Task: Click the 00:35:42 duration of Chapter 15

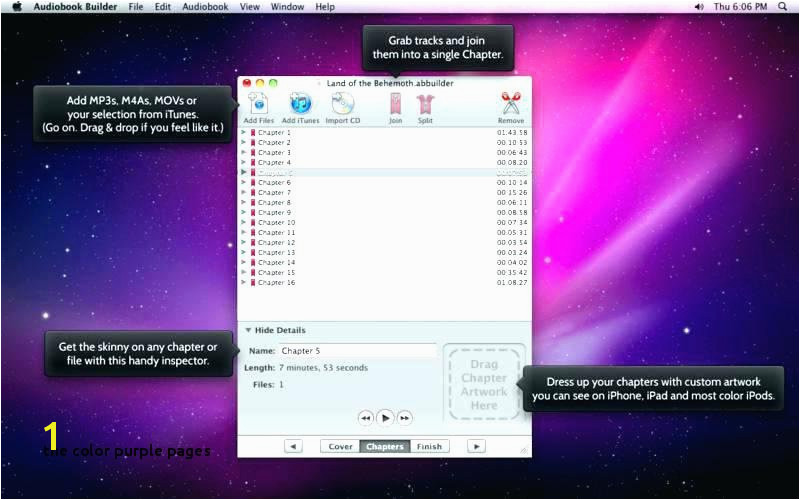Action: tap(512, 272)
